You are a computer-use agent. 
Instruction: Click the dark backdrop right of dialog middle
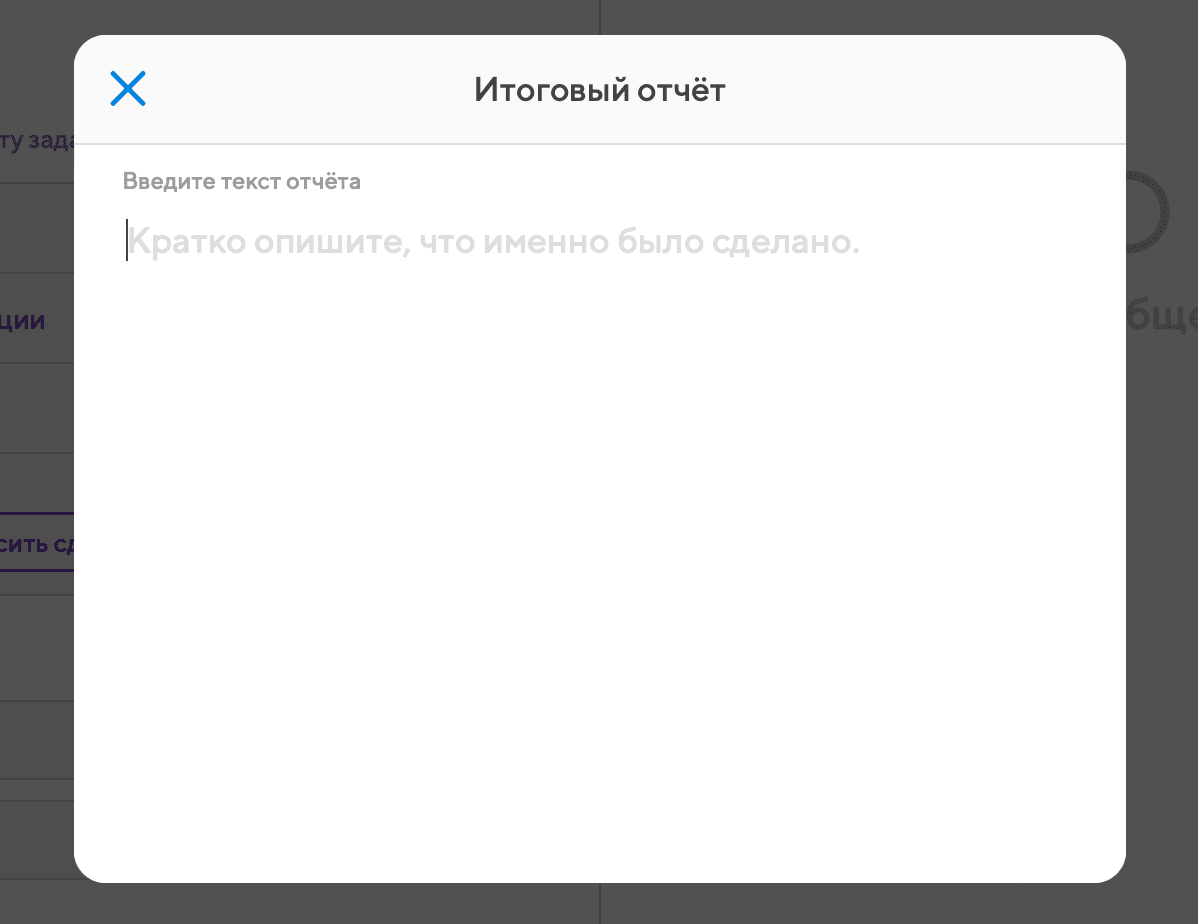[1161, 535]
